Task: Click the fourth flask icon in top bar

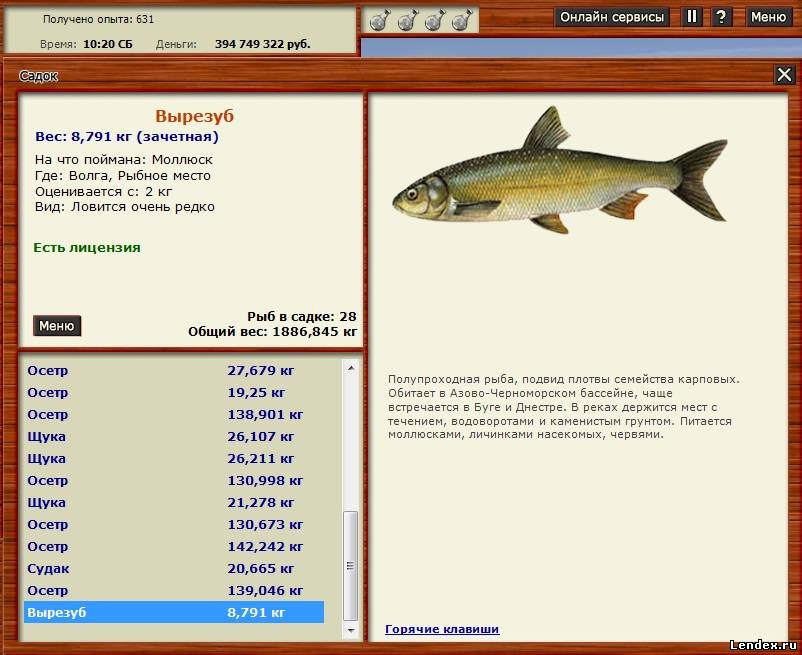Action: 461,19
